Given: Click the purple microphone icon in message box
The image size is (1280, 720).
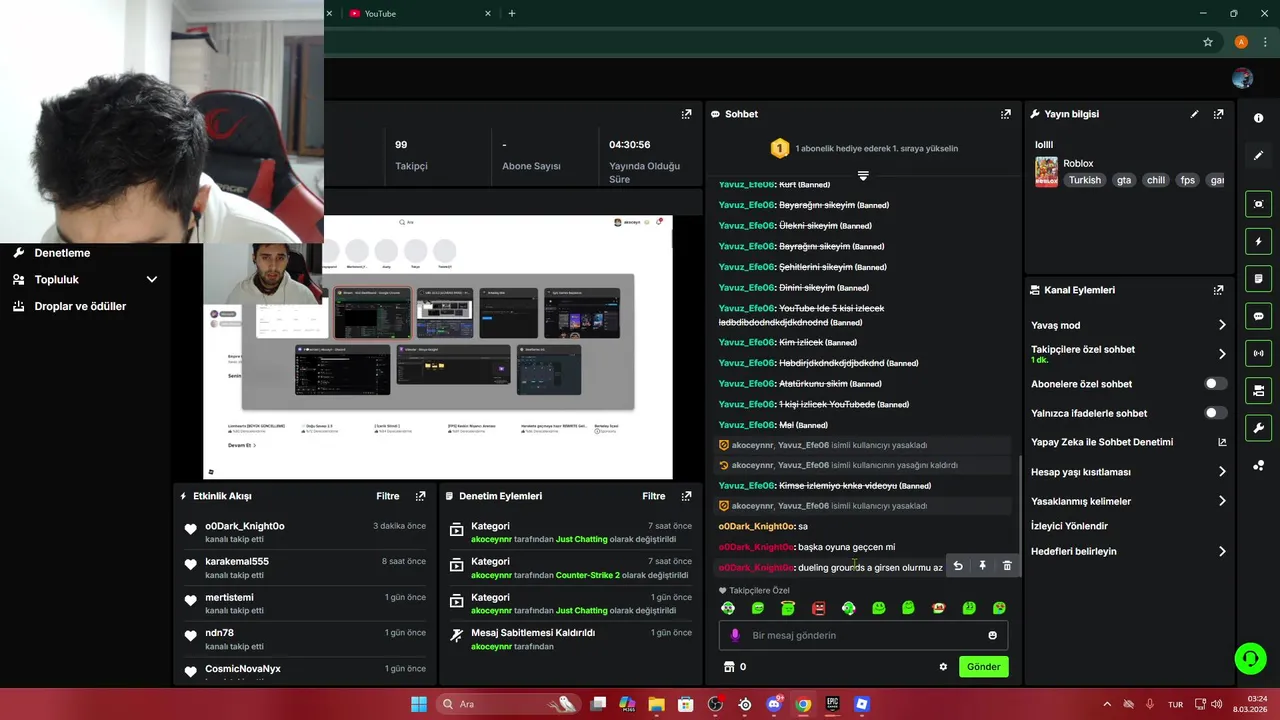Looking at the screenshot, I should (x=735, y=635).
